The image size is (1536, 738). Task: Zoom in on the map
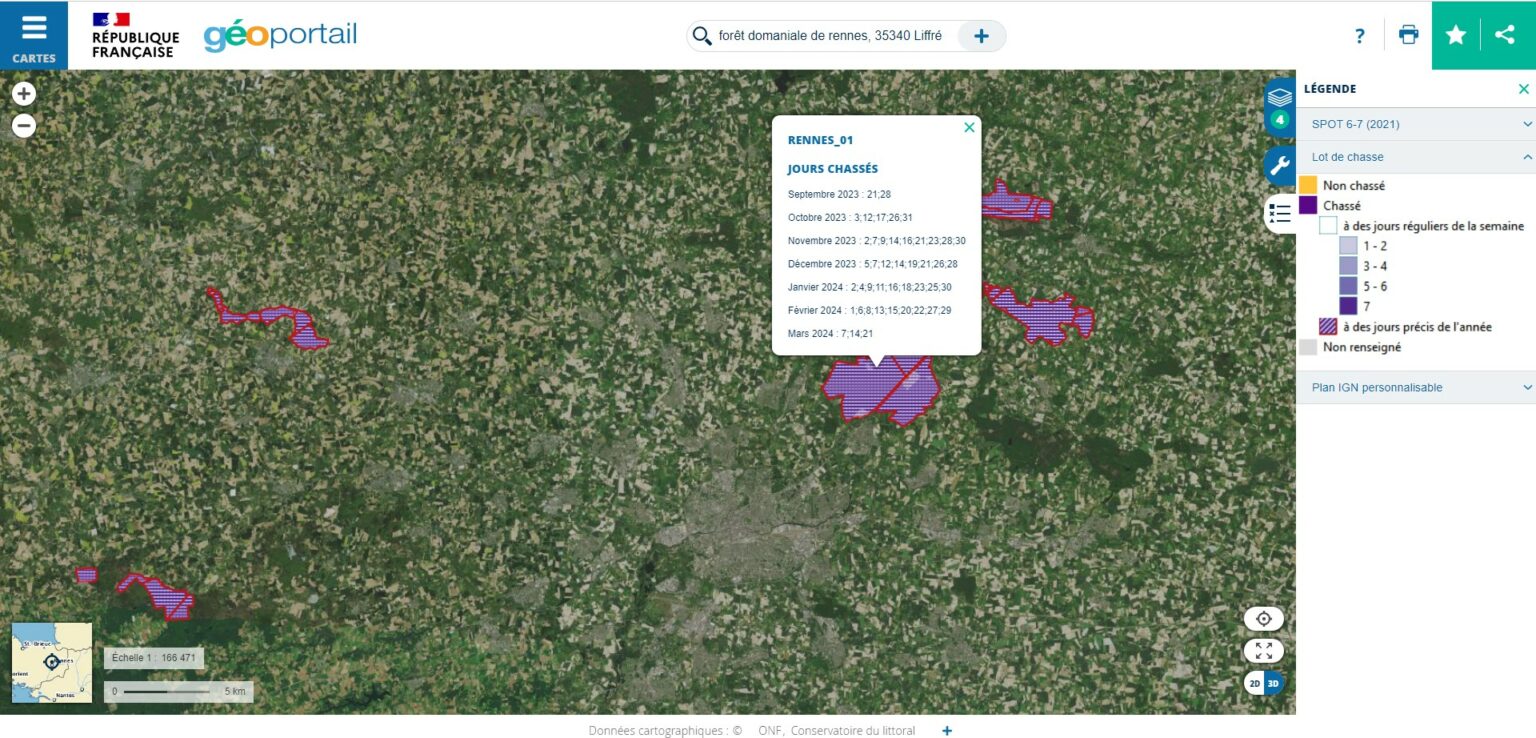24,94
